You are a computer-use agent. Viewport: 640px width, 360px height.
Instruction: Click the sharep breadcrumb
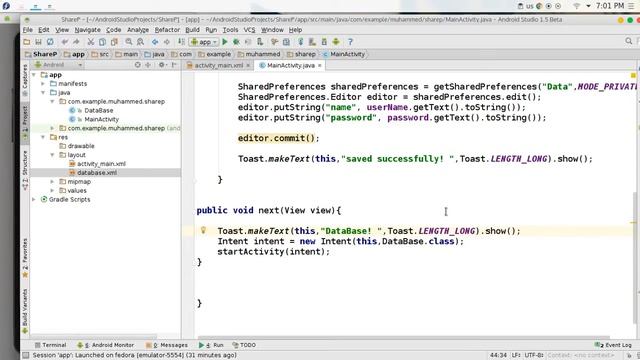click(301, 54)
